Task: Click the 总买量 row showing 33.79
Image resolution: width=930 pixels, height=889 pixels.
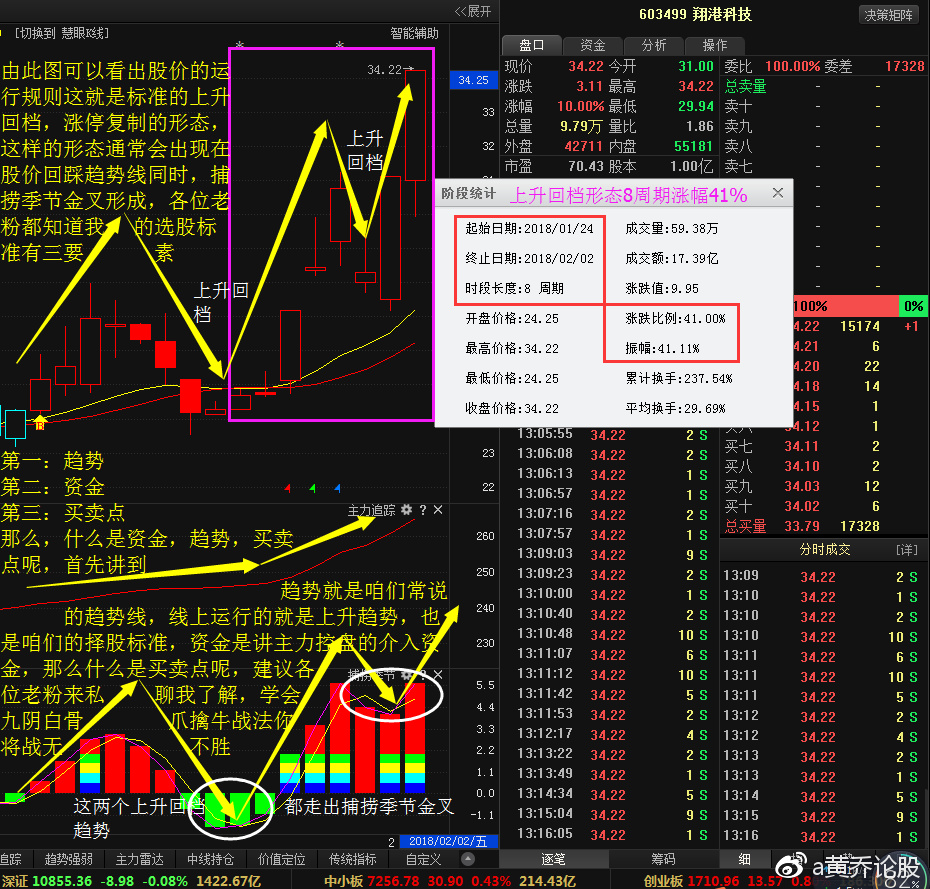Action: [824, 526]
